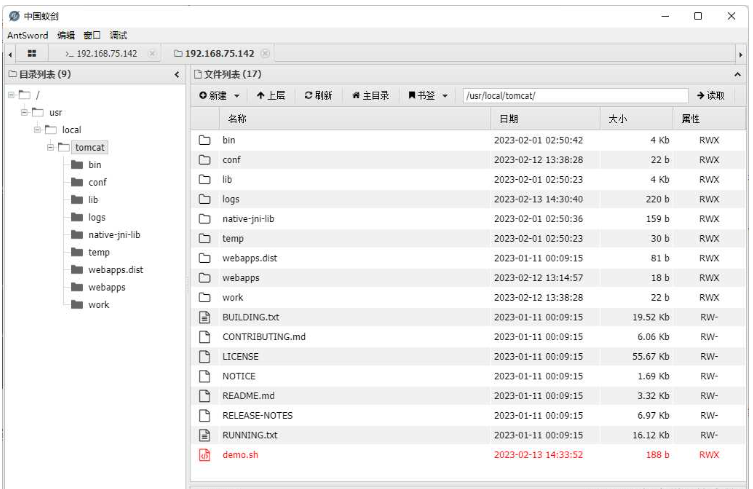Select the demo.sh file name
This screenshot has height=489, width=753.
(240, 455)
